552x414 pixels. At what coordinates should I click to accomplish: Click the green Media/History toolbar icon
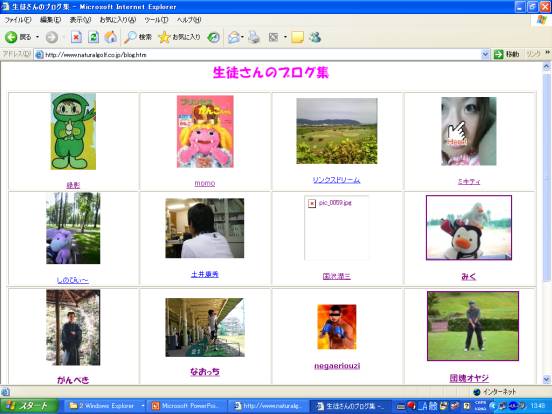(x=213, y=37)
